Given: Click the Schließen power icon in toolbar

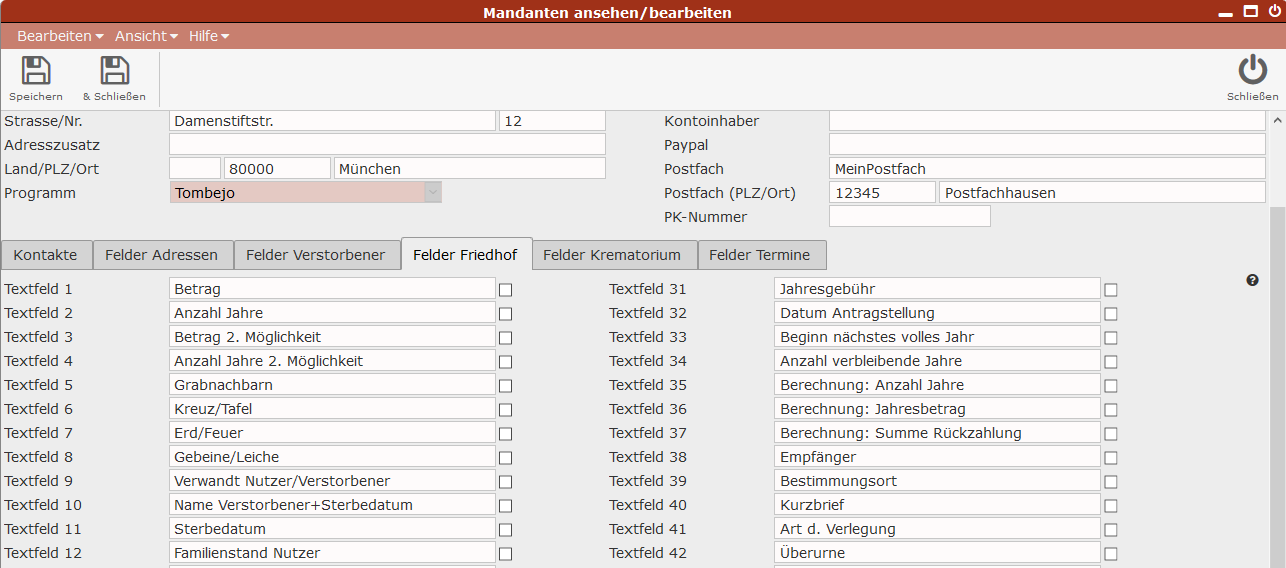Looking at the screenshot, I should 1252,71.
